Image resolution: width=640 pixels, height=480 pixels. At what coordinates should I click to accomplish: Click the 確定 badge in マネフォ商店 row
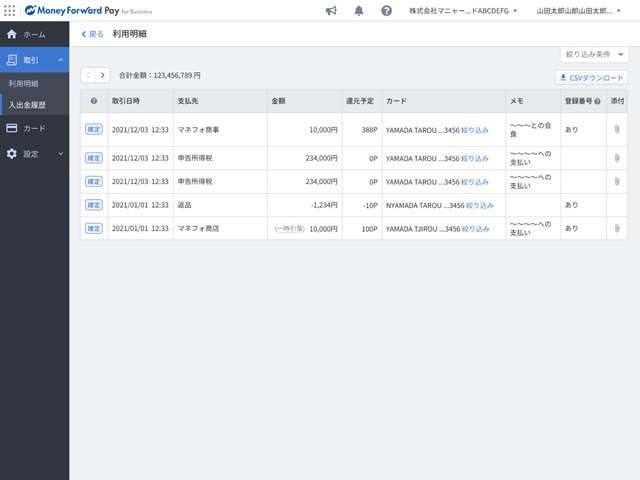tap(94, 229)
